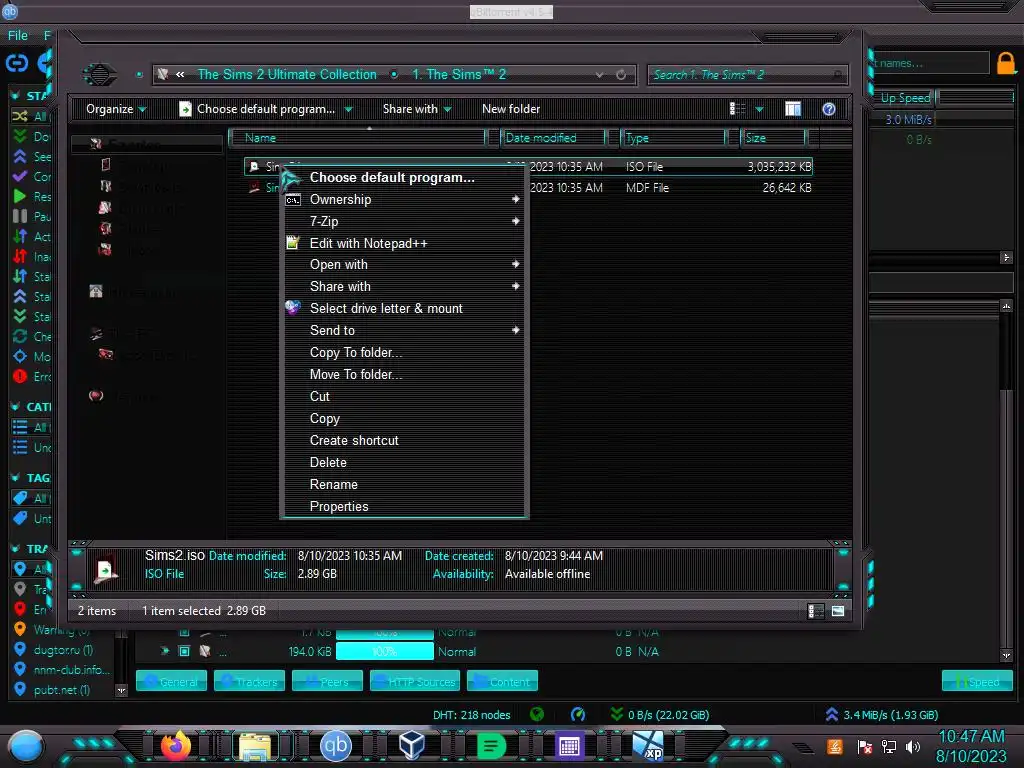
Task: Open toolbar Choose default program dropdown arrow
Action: click(x=349, y=110)
